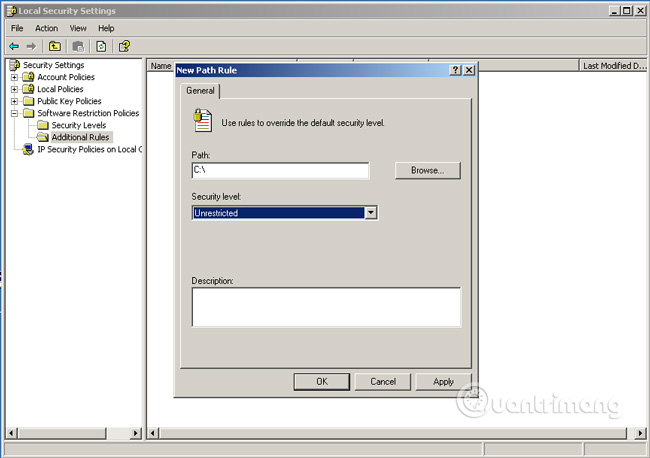Click right arrow of list pane scrollbar
Viewport: 650px width, 458px height.
(640, 434)
